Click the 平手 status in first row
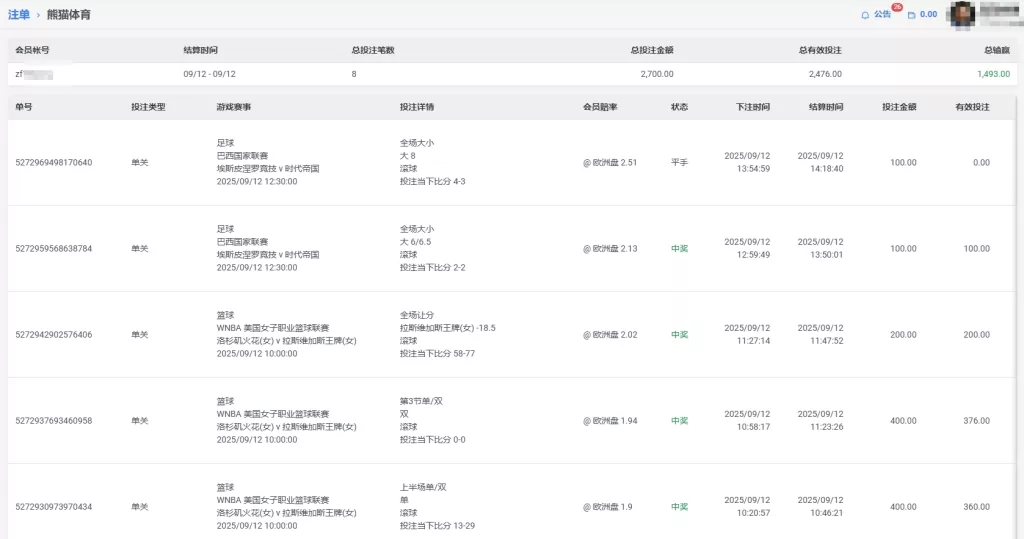 [x=679, y=162]
